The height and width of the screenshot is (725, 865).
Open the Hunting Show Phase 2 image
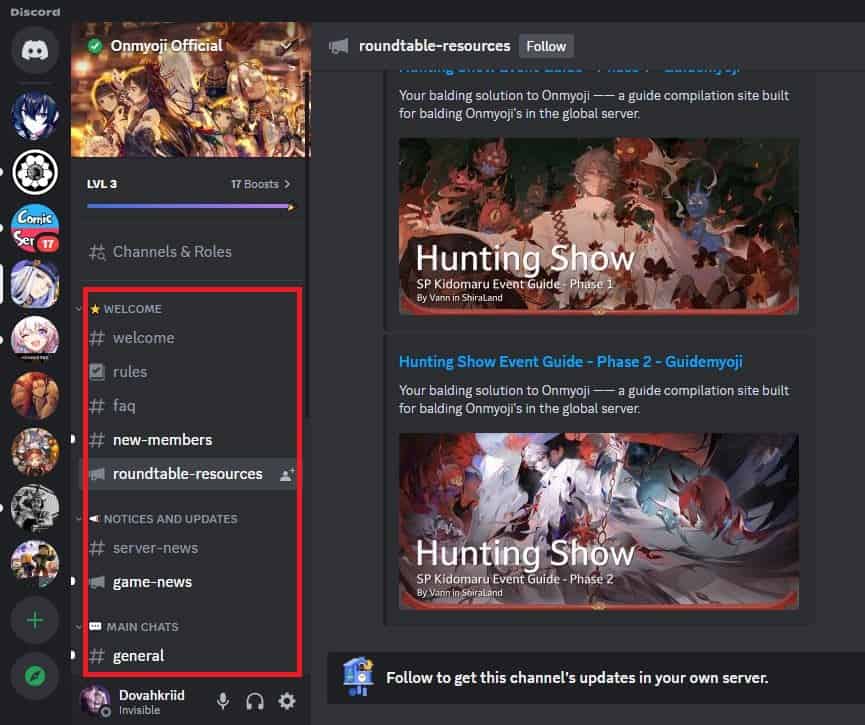(599, 521)
